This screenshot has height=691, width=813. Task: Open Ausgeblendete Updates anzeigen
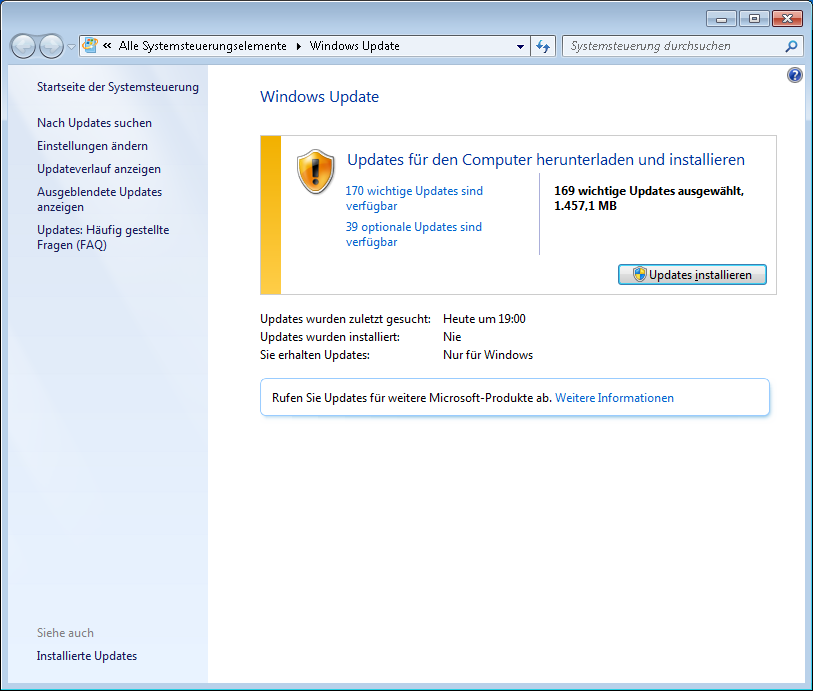pyautogui.click(x=100, y=200)
